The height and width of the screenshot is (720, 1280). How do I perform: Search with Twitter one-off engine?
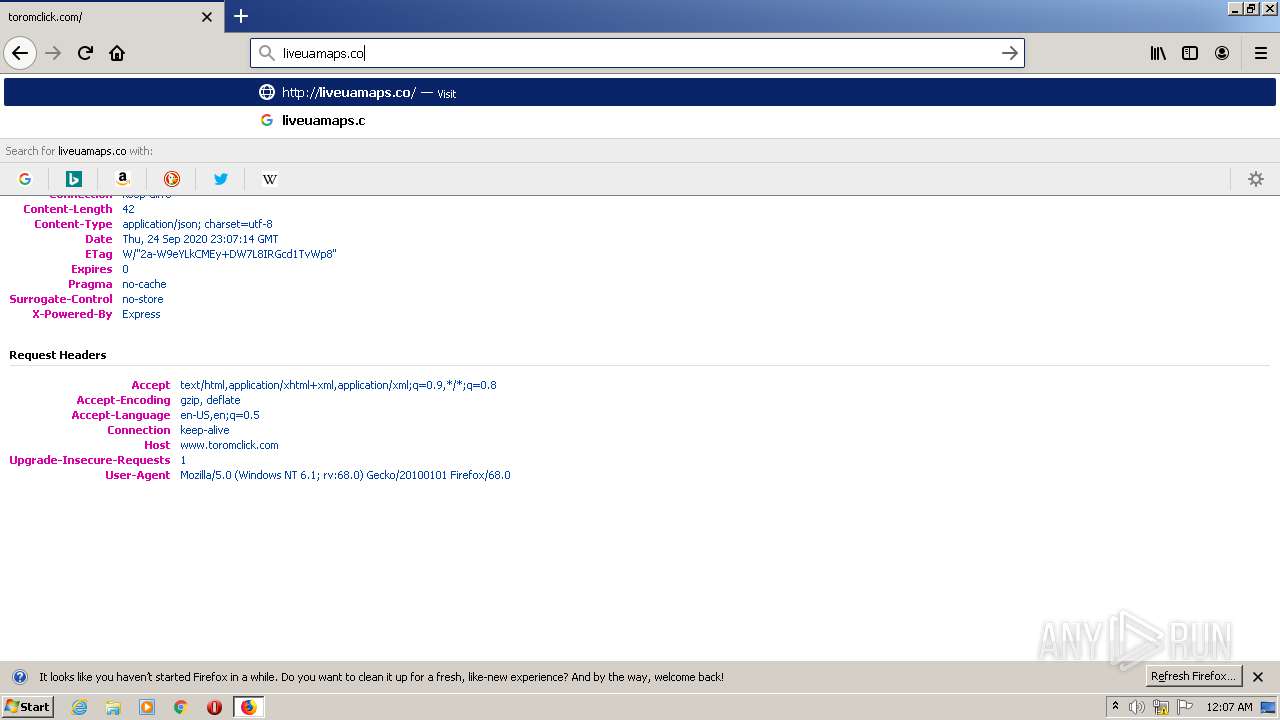click(x=221, y=179)
